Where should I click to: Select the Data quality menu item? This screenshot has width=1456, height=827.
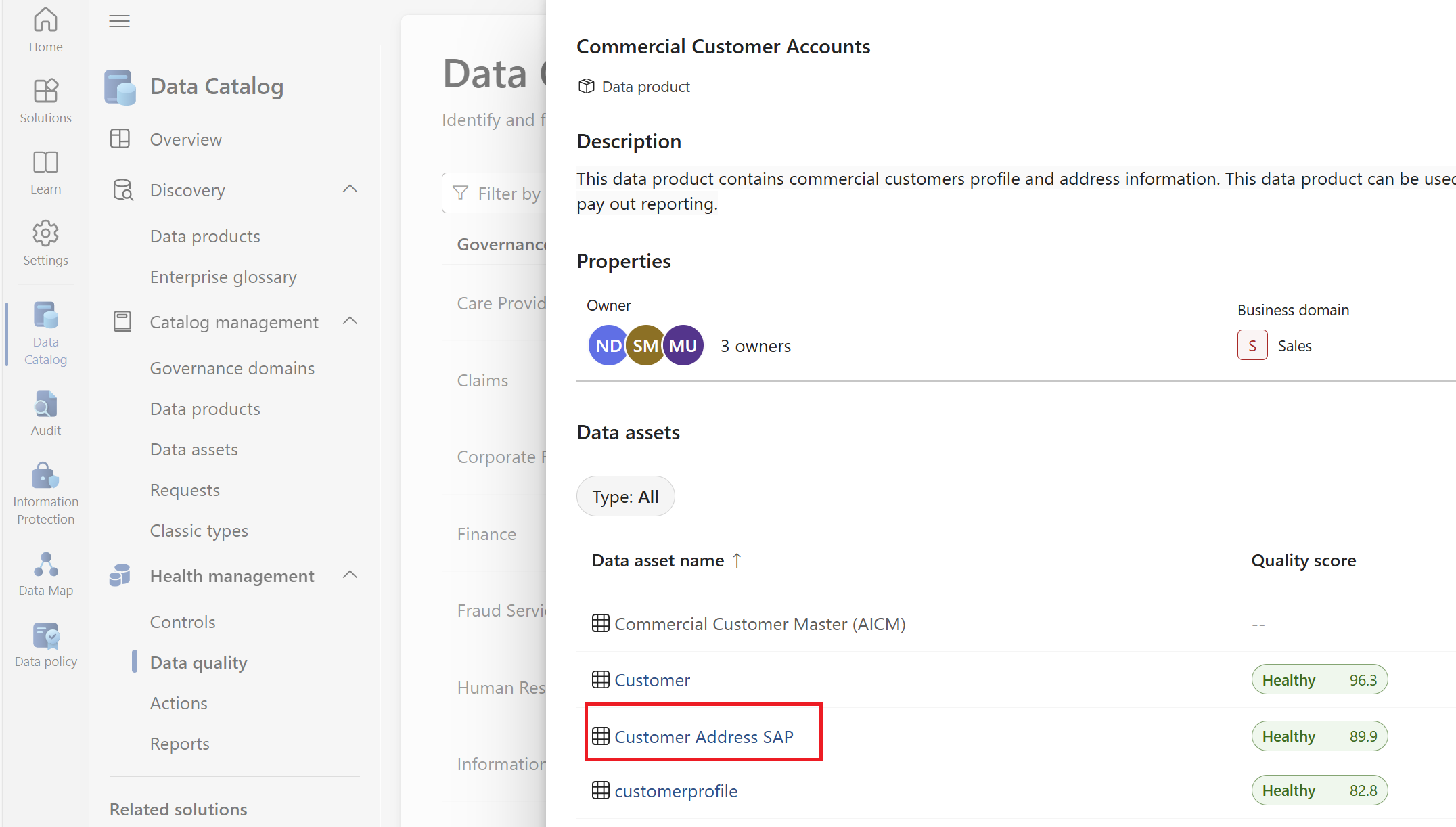pyautogui.click(x=199, y=661)
